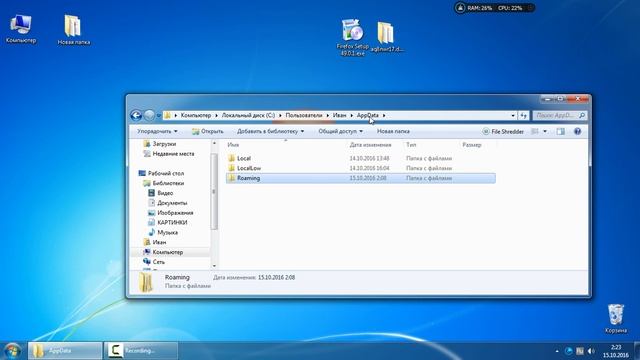
Task: Click the AppData taskbar button
Action: [x=65, y=351]
